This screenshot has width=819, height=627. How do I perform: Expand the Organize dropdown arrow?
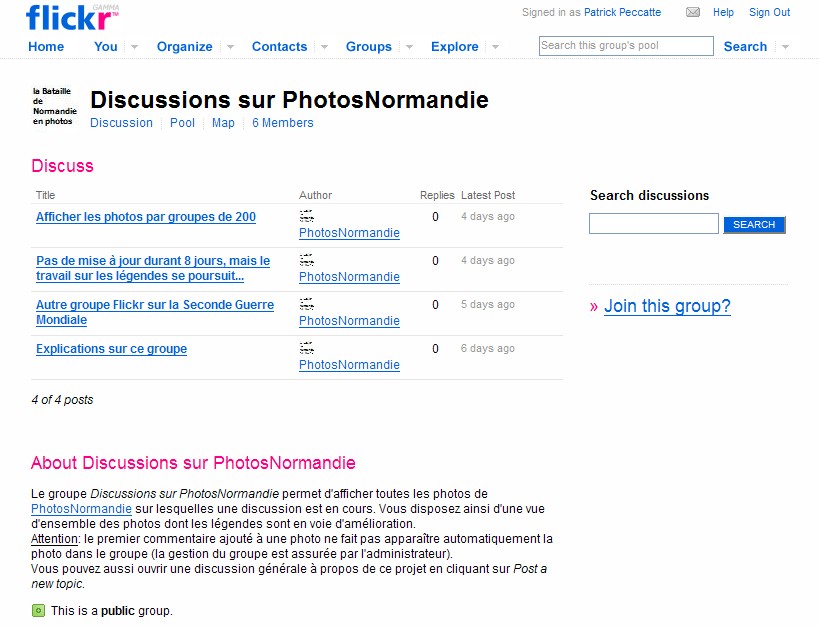[x=230, y=47]
